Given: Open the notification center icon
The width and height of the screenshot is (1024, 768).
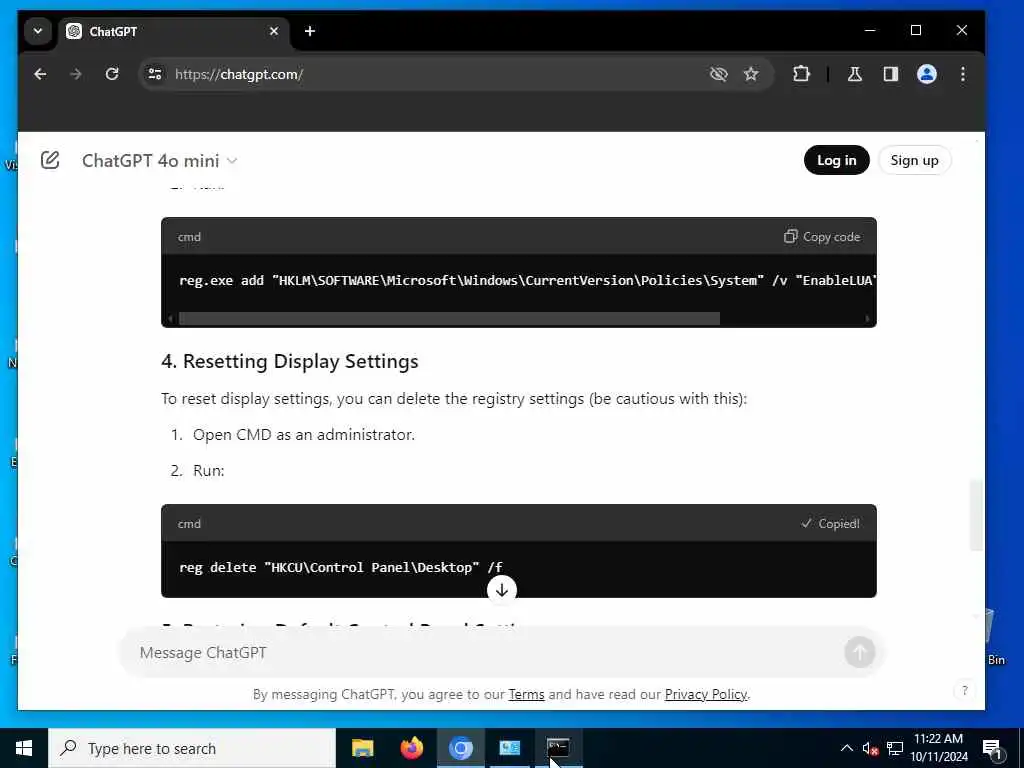Looking at the screenshot, I should (x=992, y=748).
